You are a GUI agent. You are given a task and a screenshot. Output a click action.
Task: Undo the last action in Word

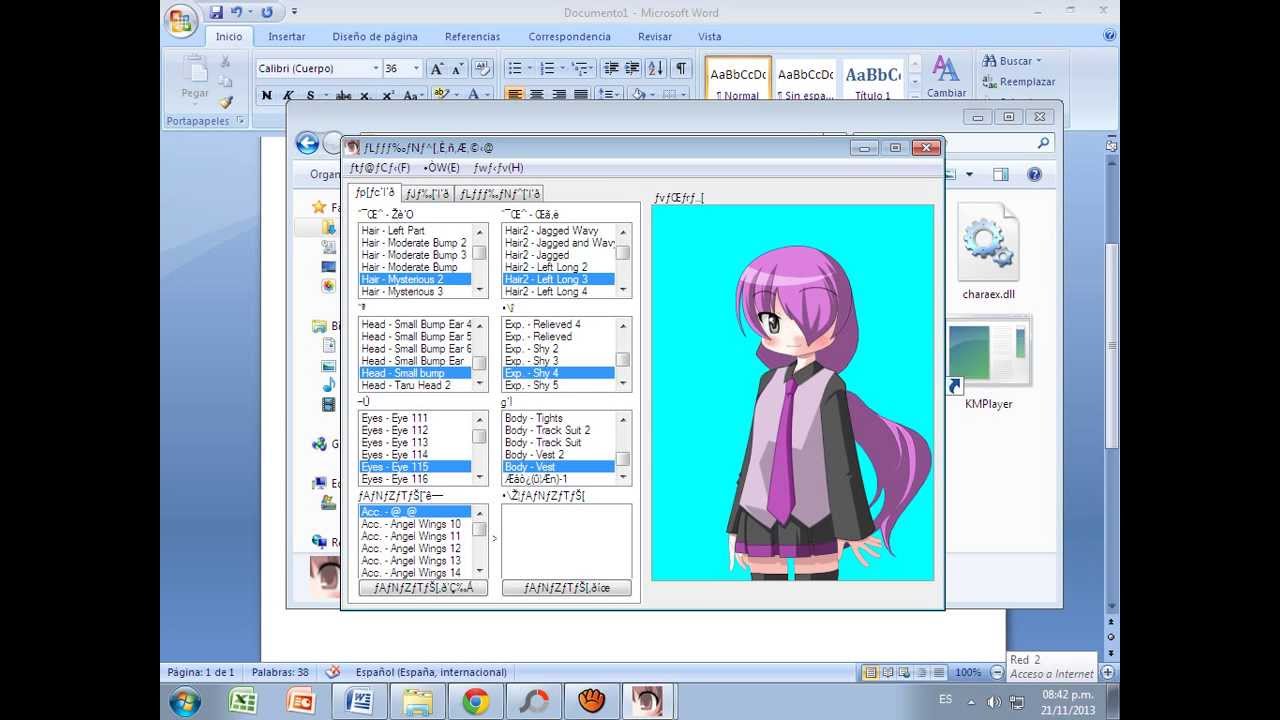[x=237, y=13]
